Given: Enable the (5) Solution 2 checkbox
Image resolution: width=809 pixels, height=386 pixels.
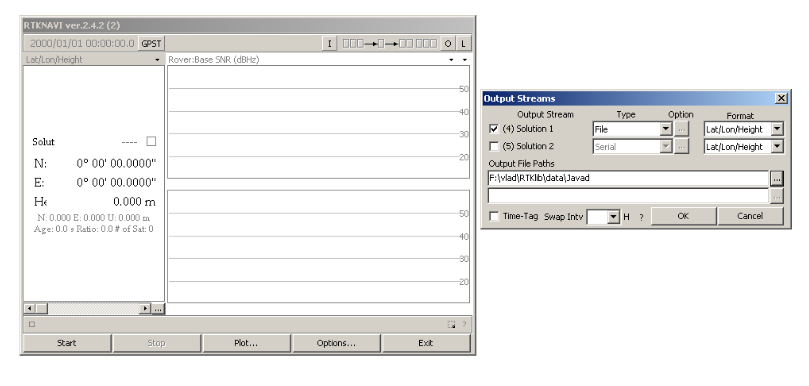Looking at the screenshot, I should pyautogui.click(x=494, y=147).
